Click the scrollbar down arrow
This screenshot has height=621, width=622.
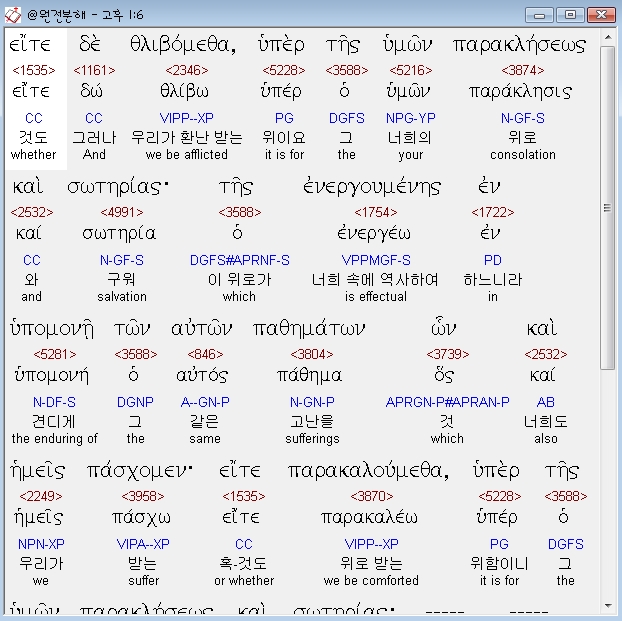(608, 606)
